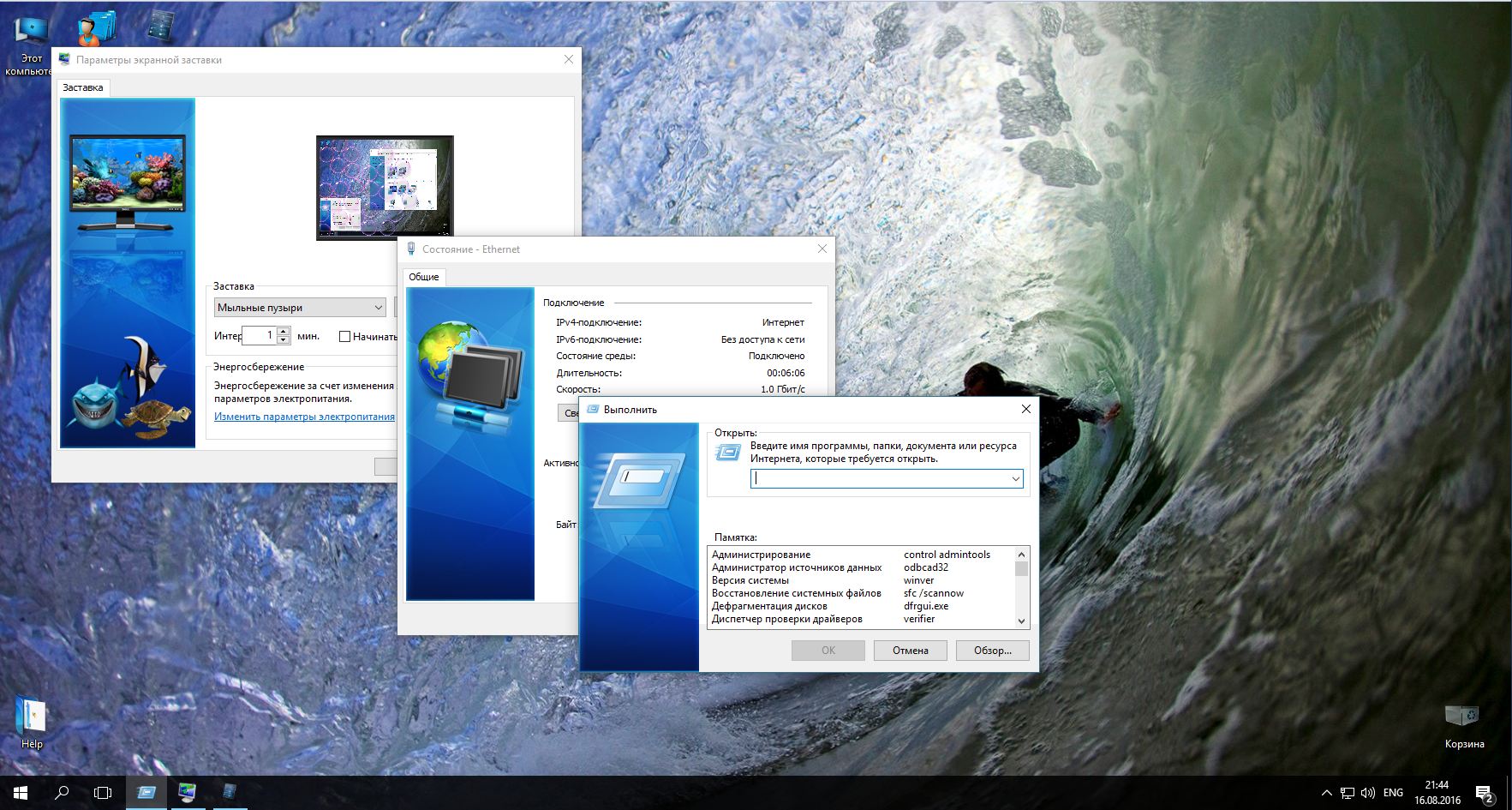This screenshot has width=1512, height=810.
Task: Expand the Открыть combo box arrow
Action: pos(1015,479)
